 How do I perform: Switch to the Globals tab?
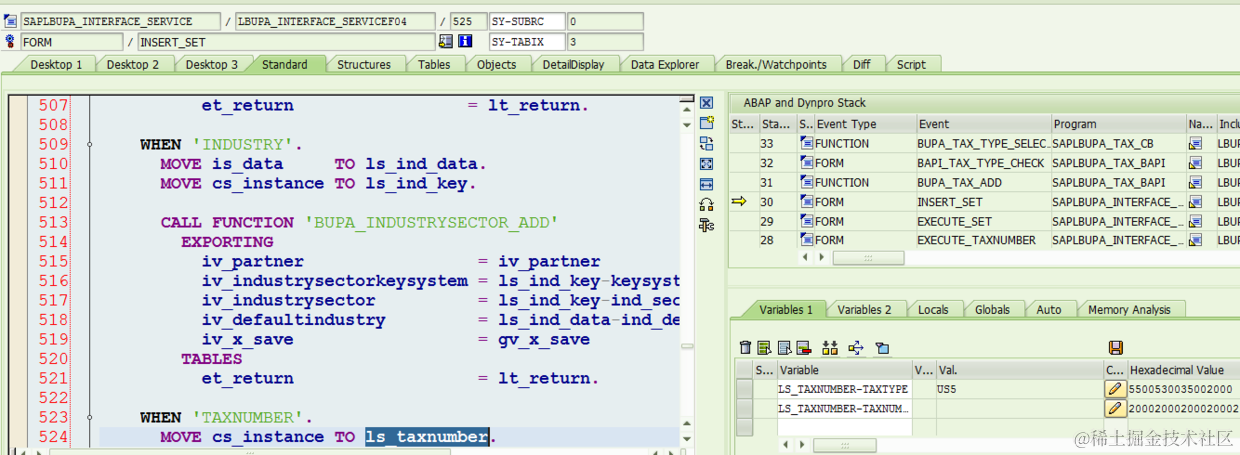tap(992, 309)
